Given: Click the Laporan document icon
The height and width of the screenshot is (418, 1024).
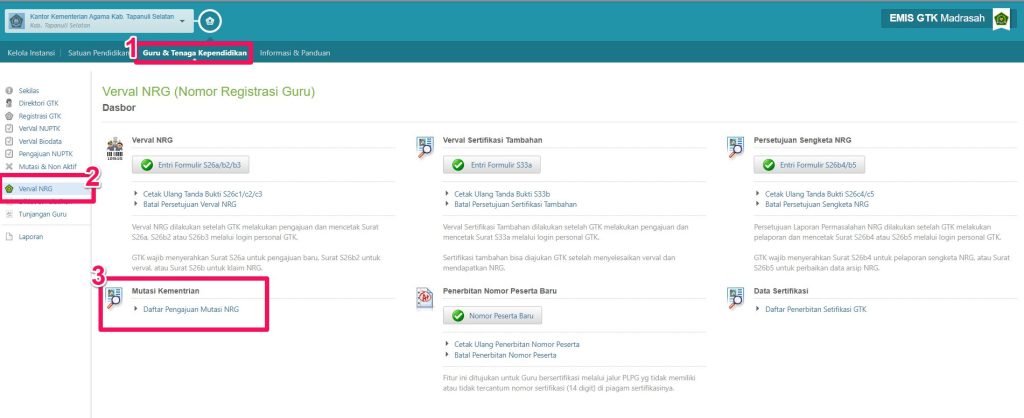Looking at the screenshot, I should click(9, 237).
